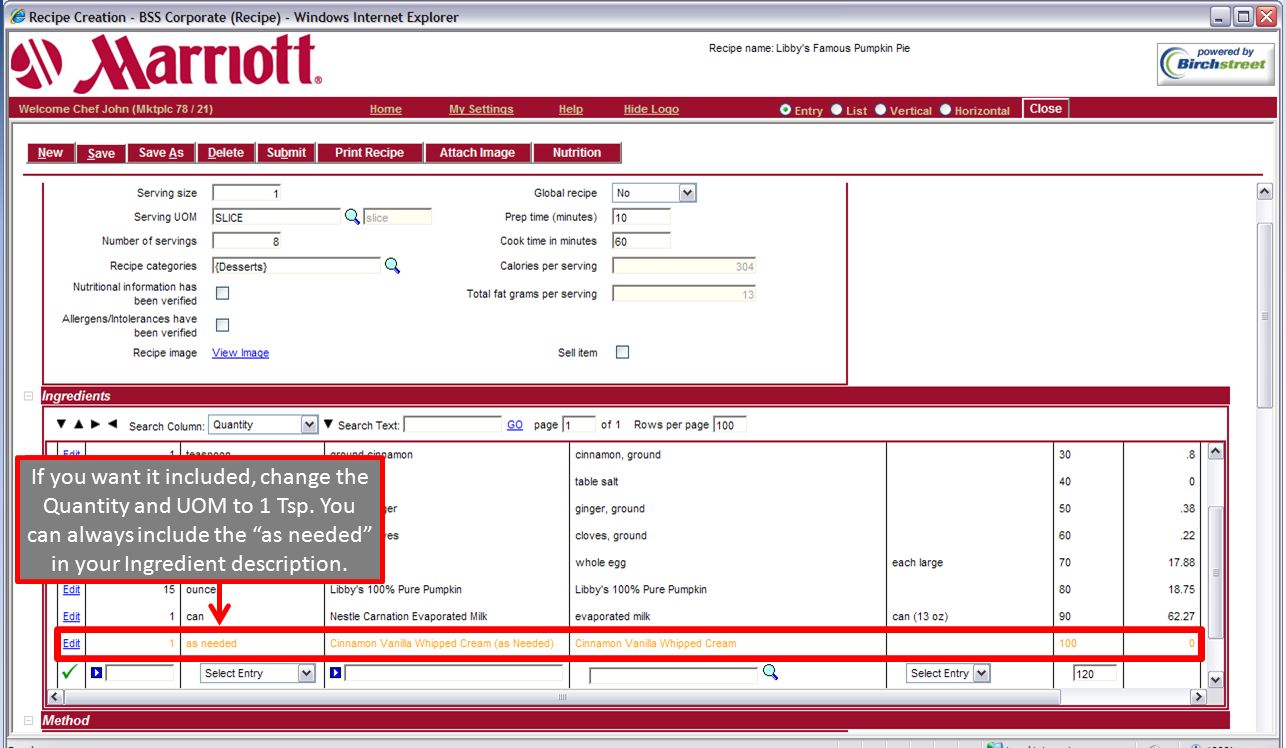Click the up-arrow navigation icon in Ingredients
This screenshot has width=1286, height=748.
[x=79, y=424]
